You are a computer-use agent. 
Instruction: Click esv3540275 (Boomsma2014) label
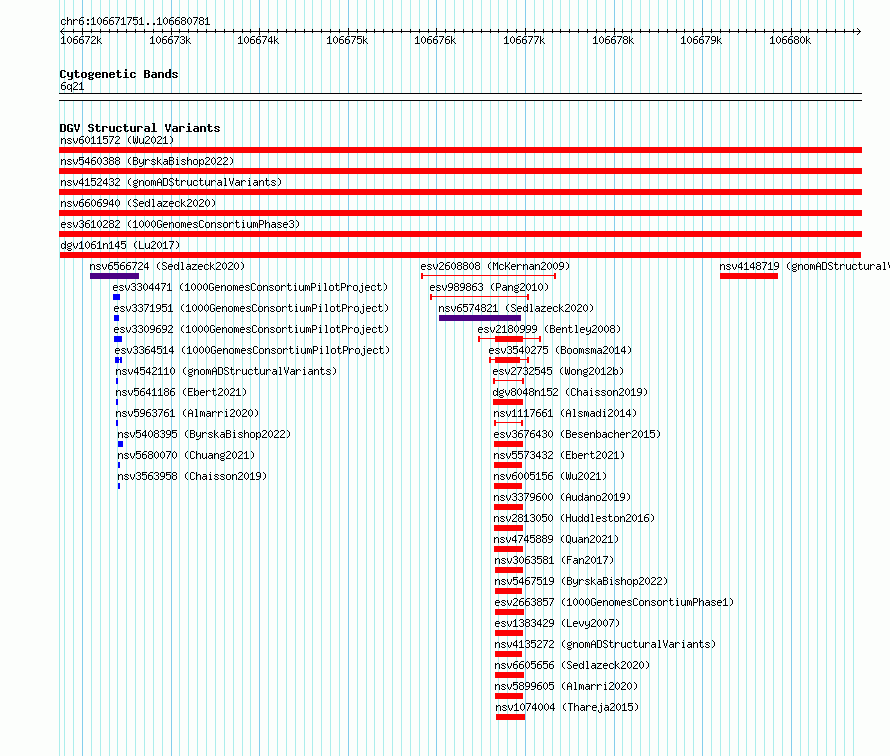(560, 350)
